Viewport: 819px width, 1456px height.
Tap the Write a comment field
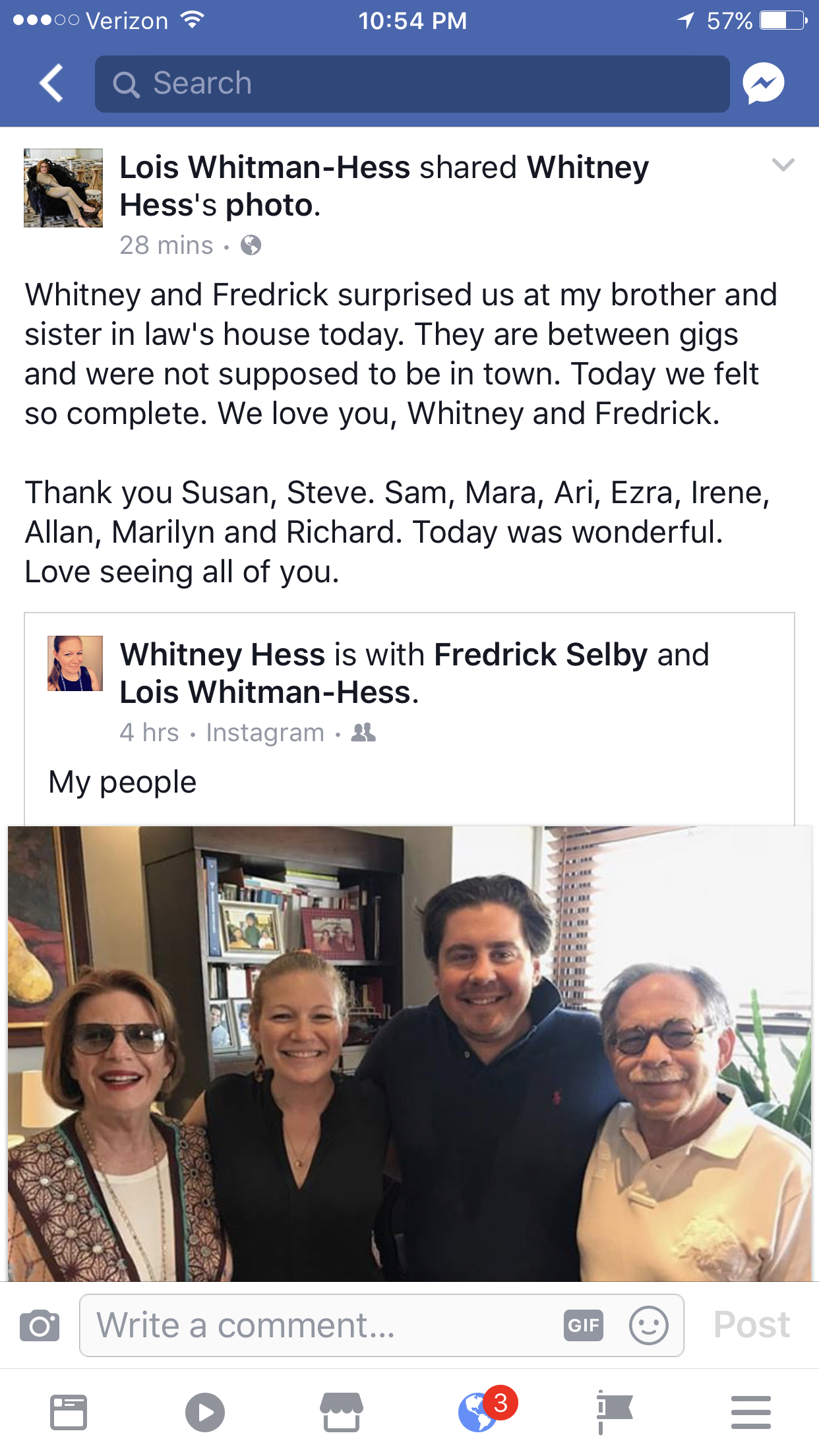tap(323, 1325)
